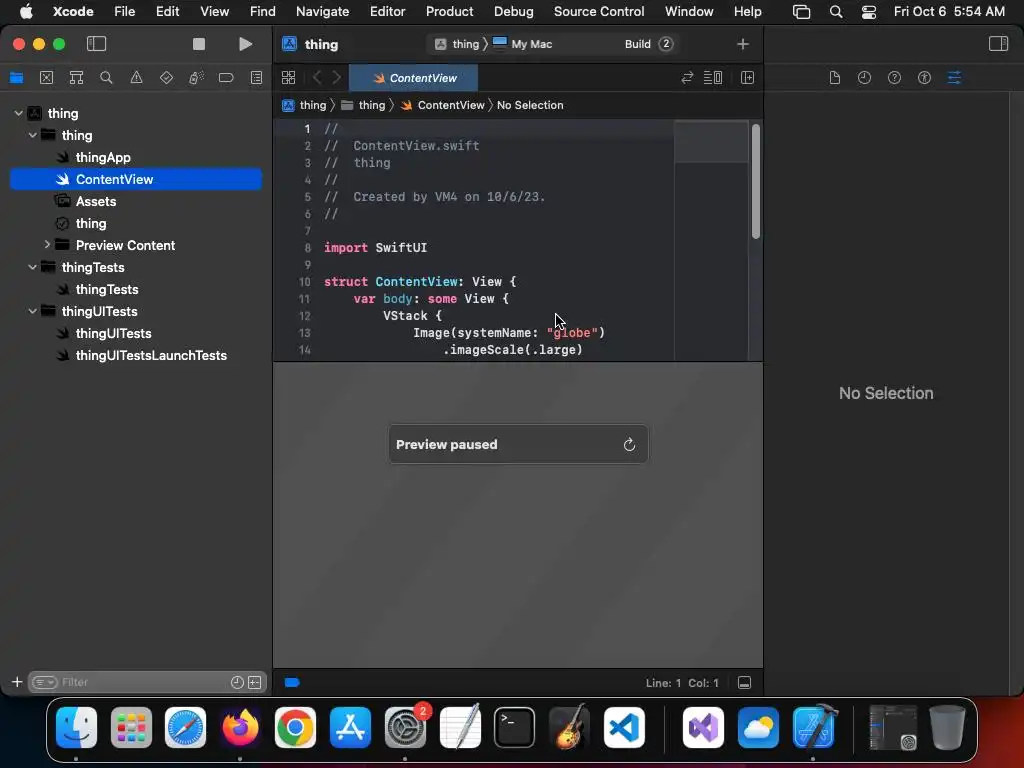1024x768 pixels.
Task: Show the History inspector
Action: pos(864,78)
